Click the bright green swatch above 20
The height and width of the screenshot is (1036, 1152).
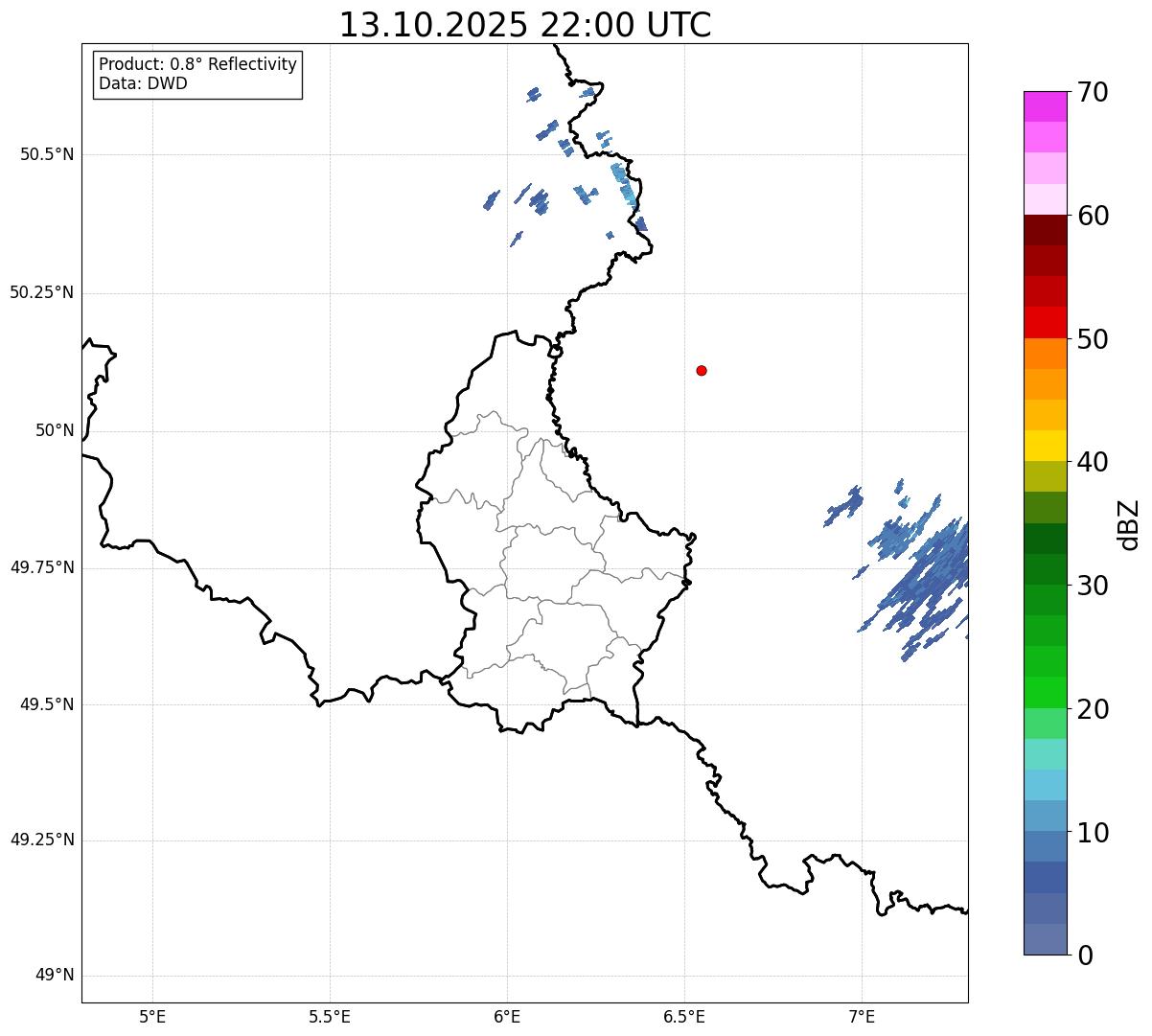[x=1045, y=692]
